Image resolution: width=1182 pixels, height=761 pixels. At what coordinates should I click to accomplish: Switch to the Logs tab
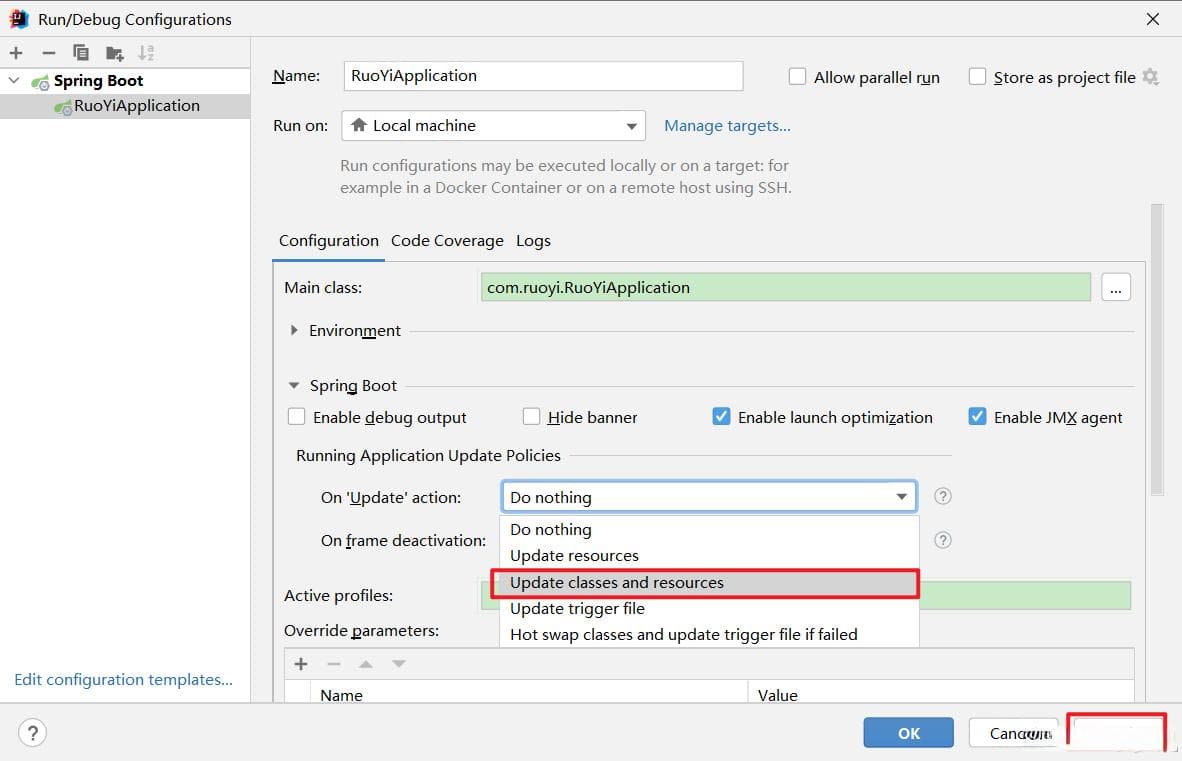533,241
